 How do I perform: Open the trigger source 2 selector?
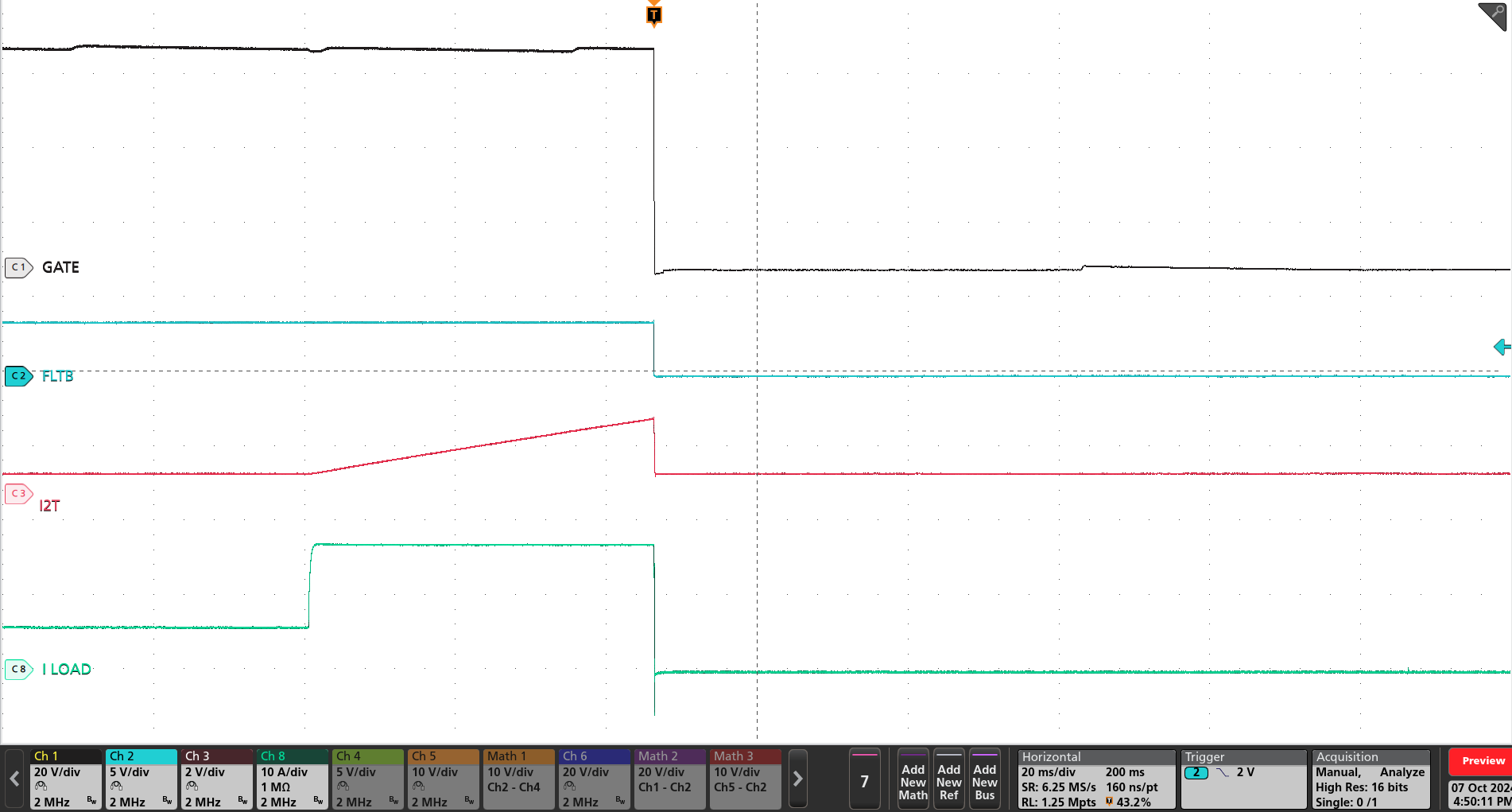click(1196, 772)
